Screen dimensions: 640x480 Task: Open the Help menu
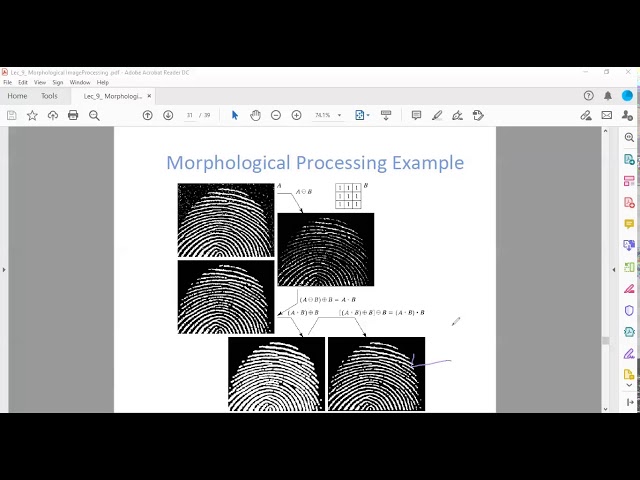tap(102, 82)
